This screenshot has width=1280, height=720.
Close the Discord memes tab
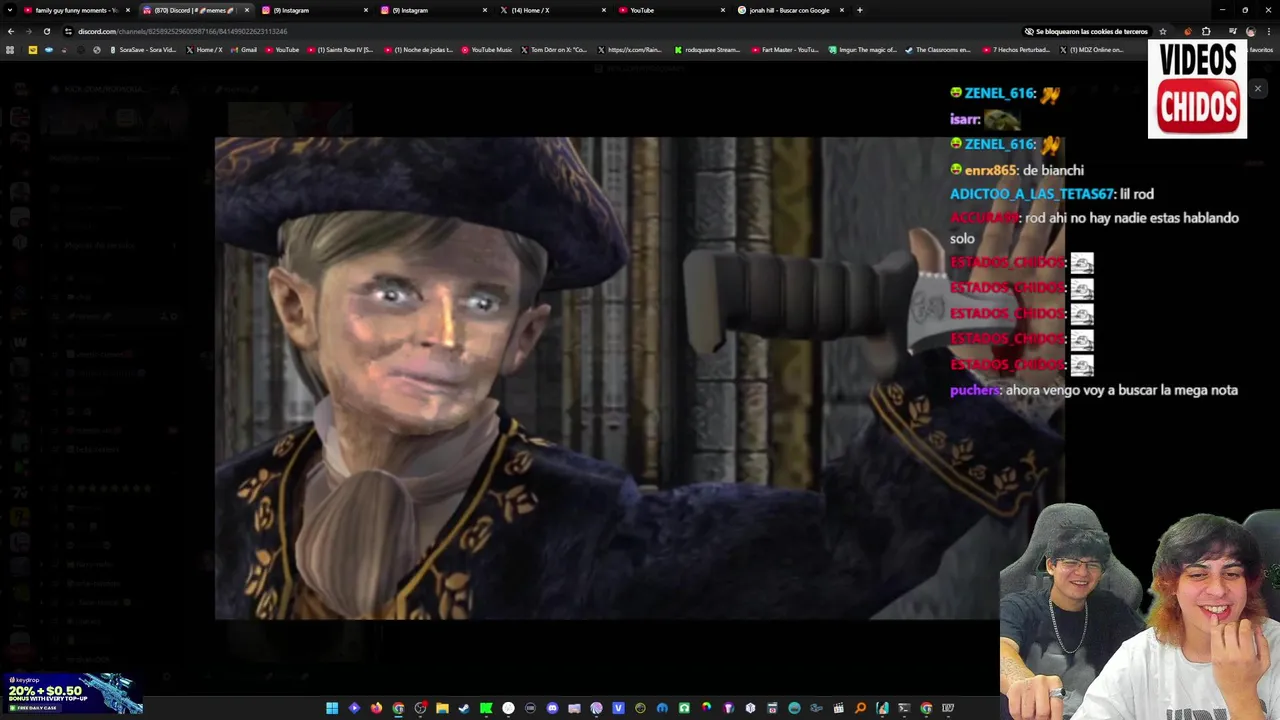point(247,10)
